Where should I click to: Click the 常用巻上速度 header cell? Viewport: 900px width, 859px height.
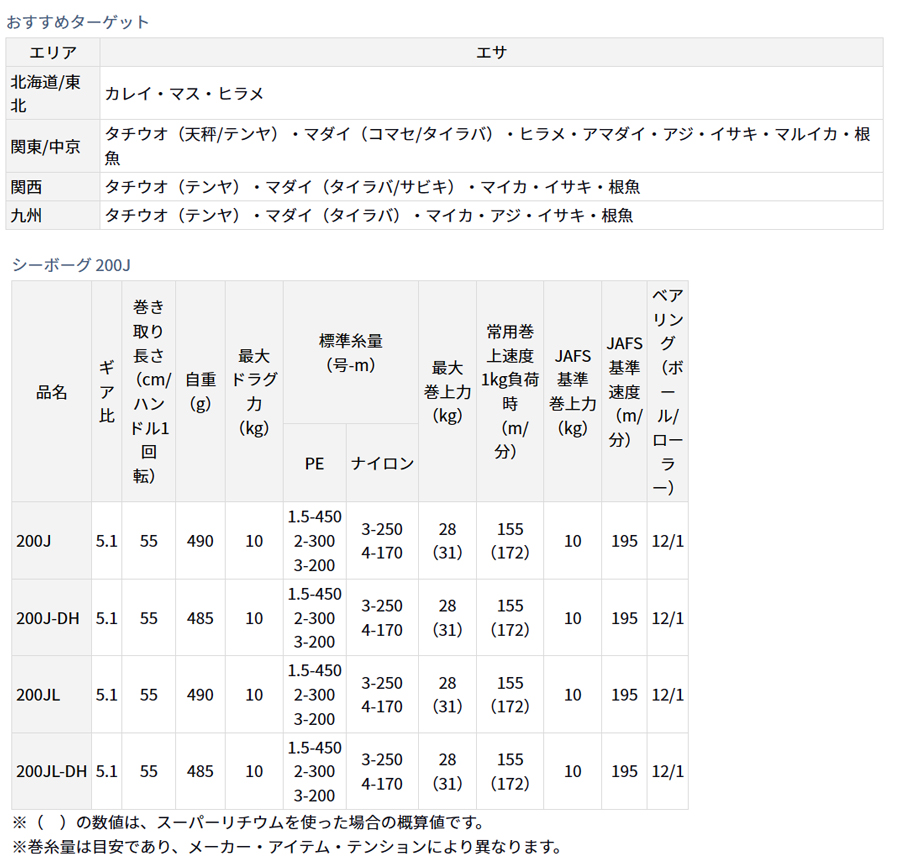510,392
